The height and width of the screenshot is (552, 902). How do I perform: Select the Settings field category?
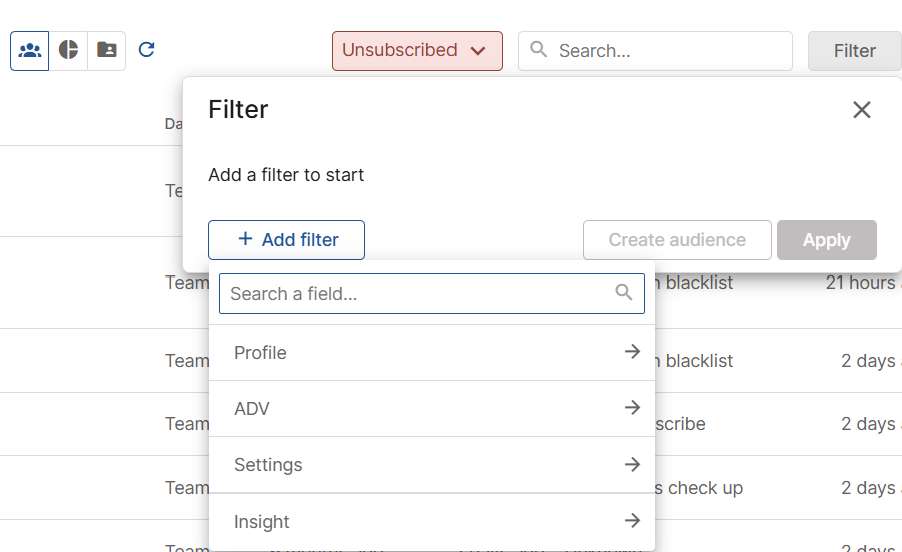[268, 465]
